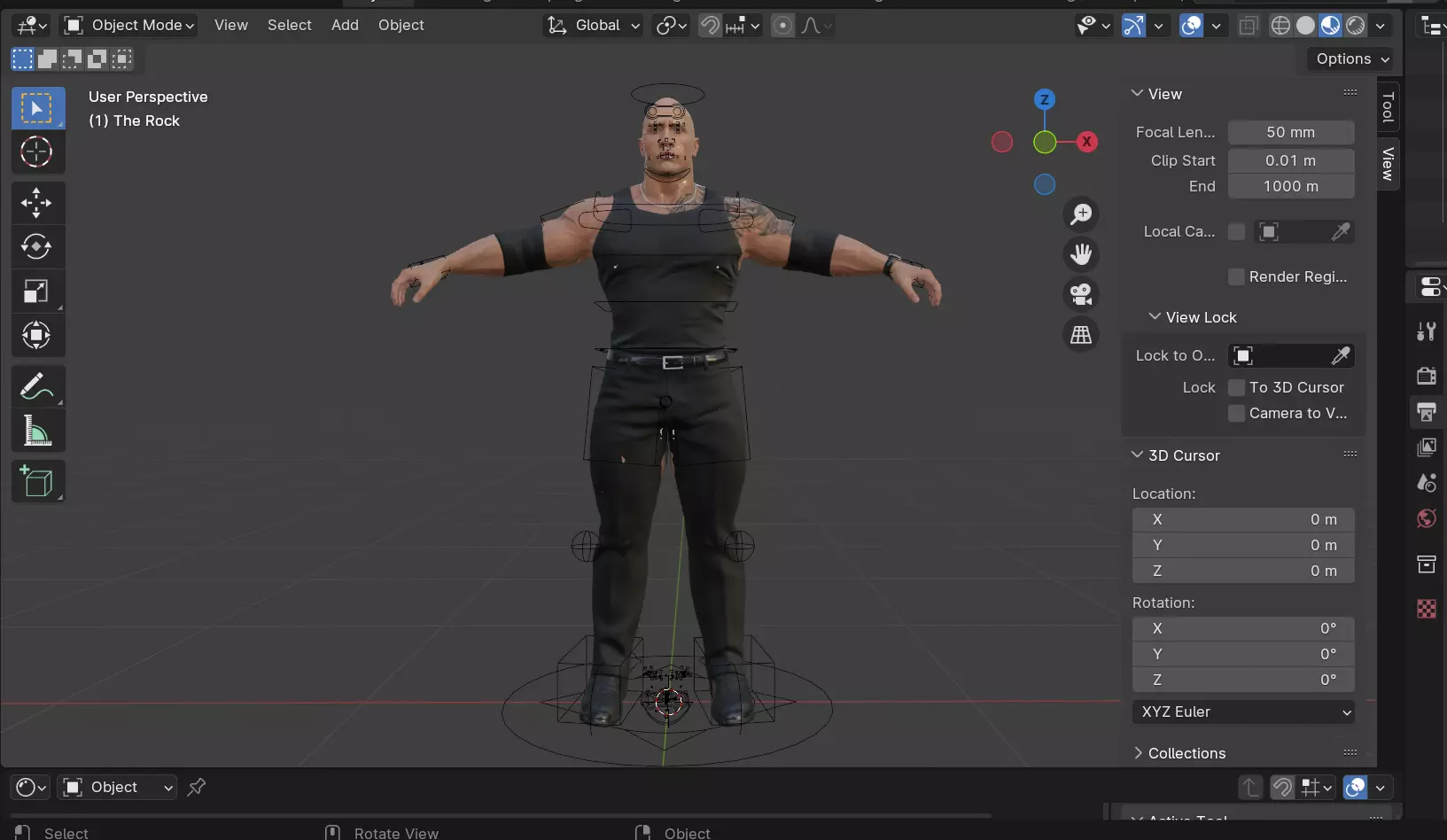Screen dimensions: 1447x840
Task: Open the World properties globe icon
Action: [1427, 518]
